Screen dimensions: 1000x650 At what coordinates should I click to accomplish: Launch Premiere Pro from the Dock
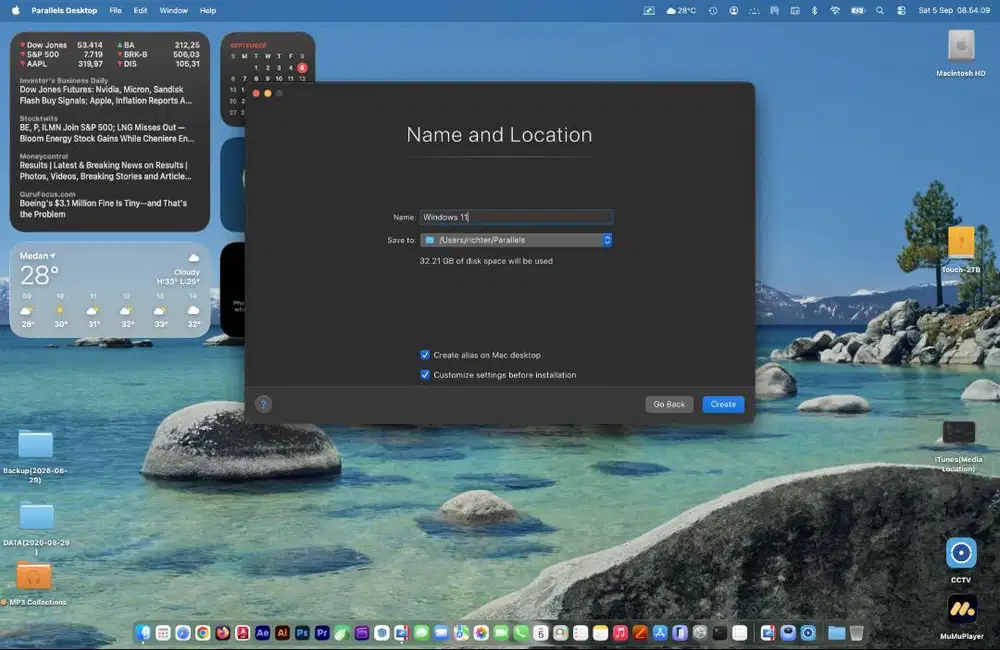[x=322, y=633]
